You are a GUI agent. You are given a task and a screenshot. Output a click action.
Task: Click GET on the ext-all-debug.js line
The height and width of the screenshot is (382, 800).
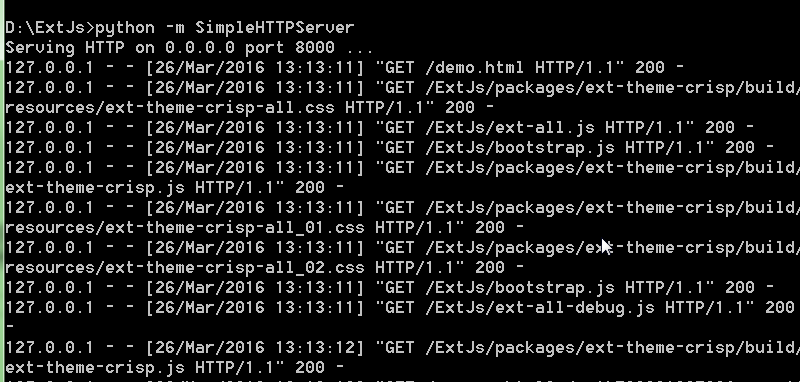(399, 308)
